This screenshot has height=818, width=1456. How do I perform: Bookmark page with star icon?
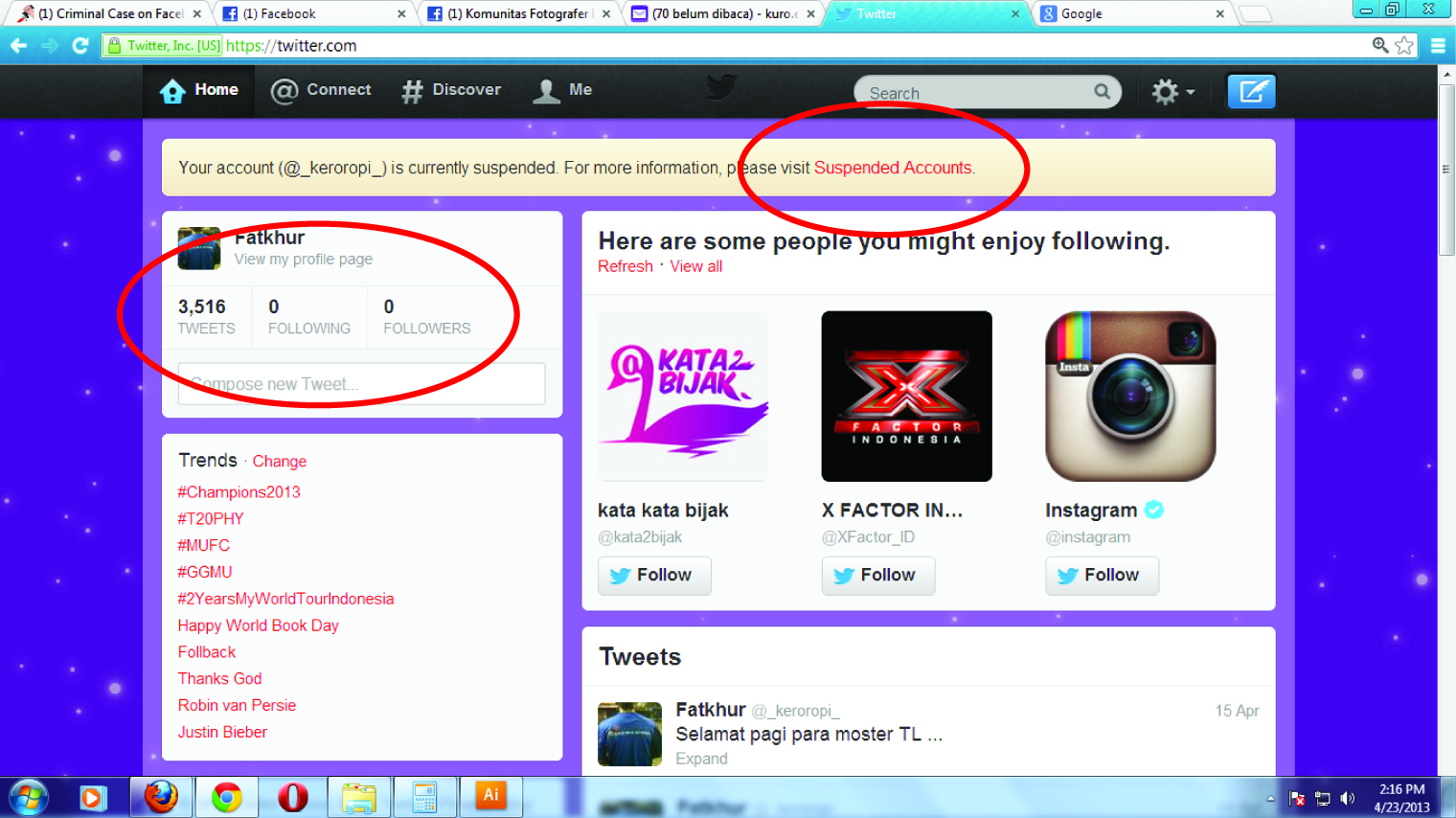coord(1404,45)
